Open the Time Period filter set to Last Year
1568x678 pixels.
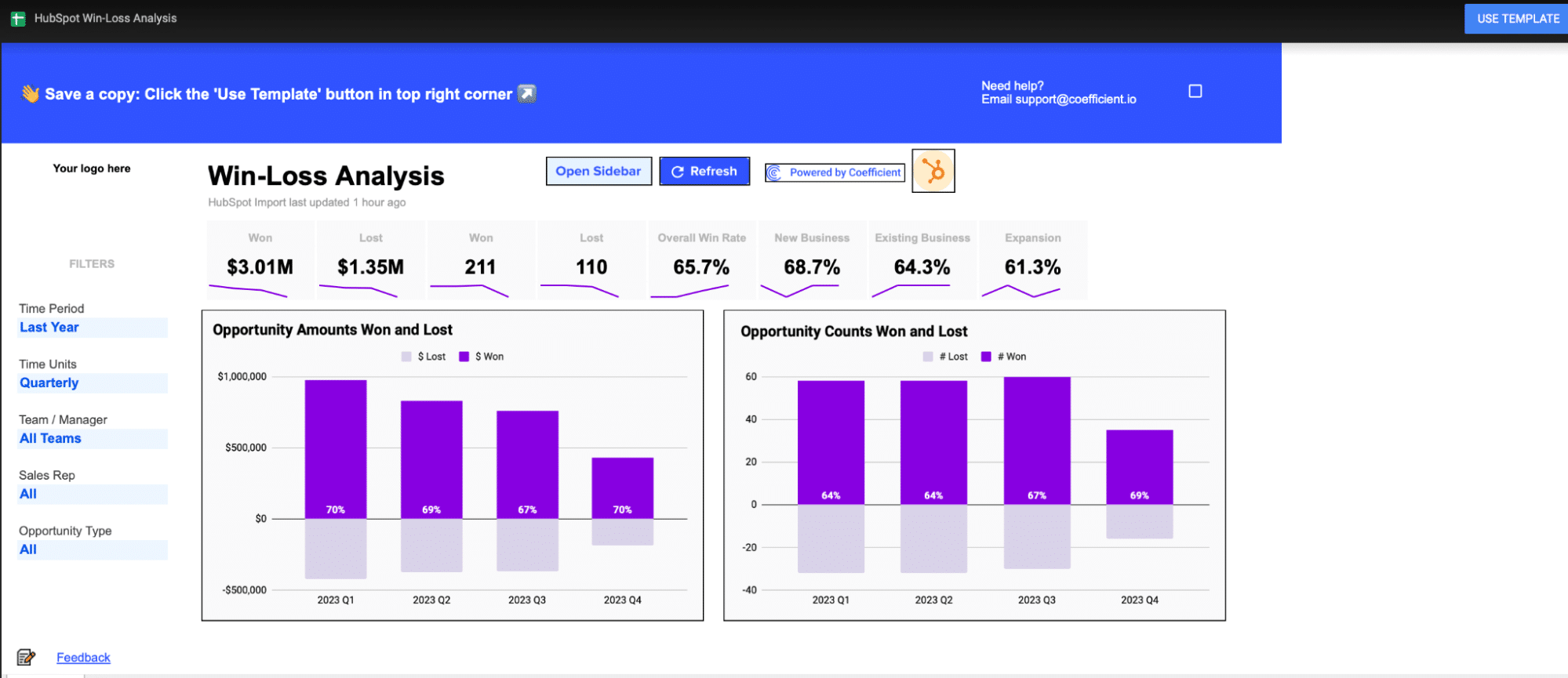click(93, 328)
